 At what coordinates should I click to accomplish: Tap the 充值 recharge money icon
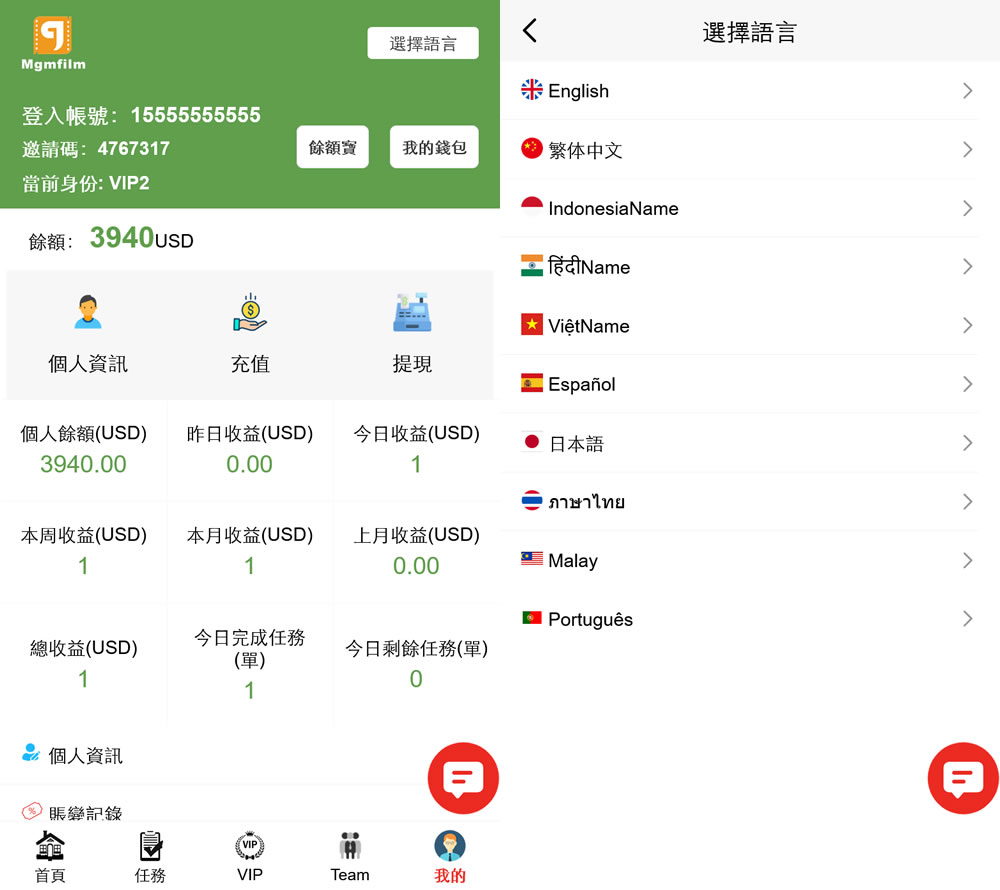pyautogui.click(x=250, y=313)
